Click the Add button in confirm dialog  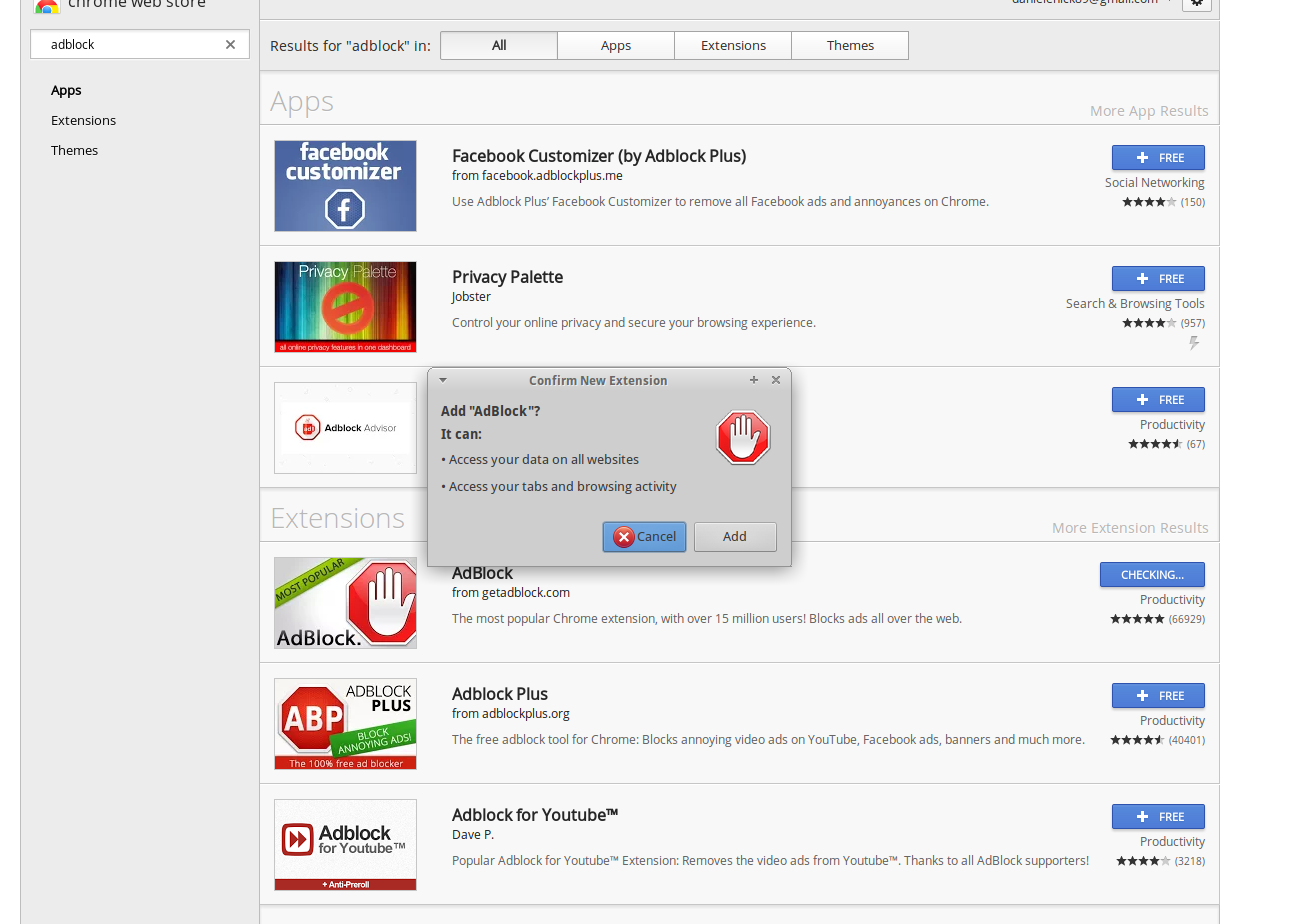(735, 537)
